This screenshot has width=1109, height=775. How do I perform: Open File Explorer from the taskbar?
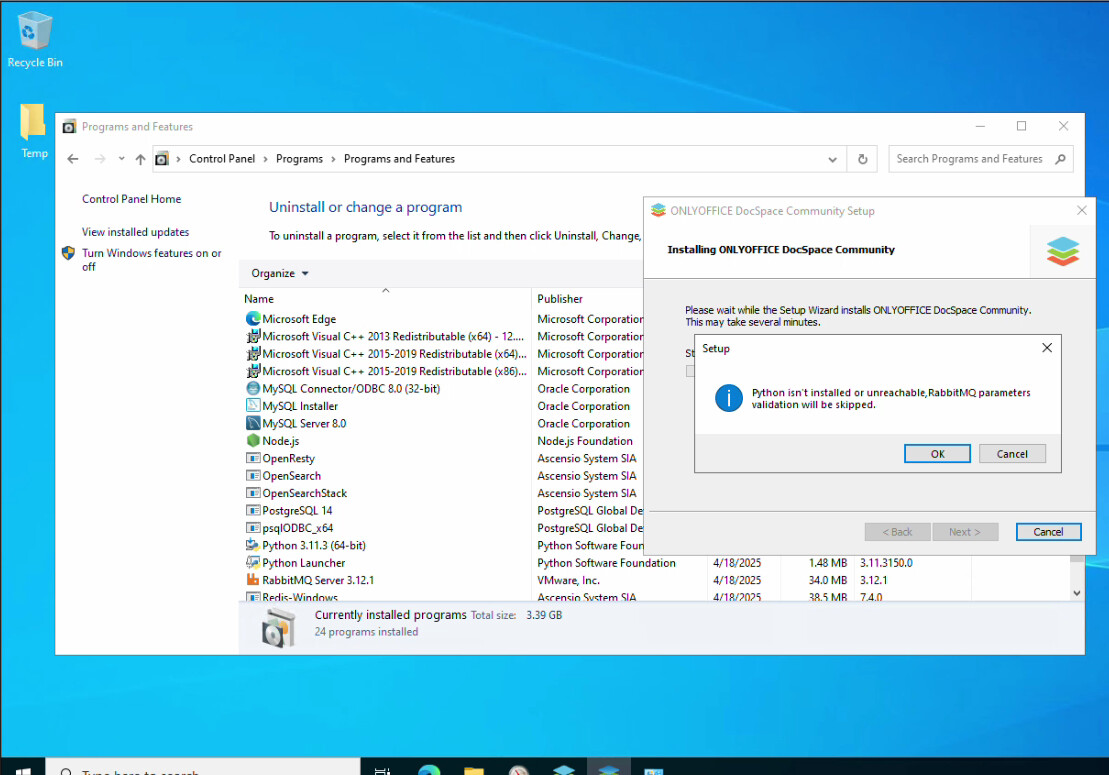click(474, 769)
